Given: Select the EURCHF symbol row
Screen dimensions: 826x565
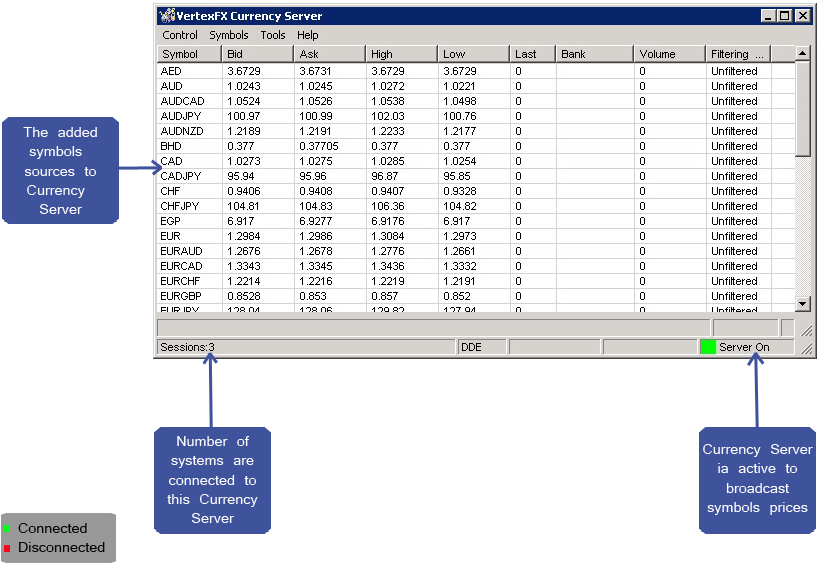Looking at the screenshot, I should (x=476, y=281).
